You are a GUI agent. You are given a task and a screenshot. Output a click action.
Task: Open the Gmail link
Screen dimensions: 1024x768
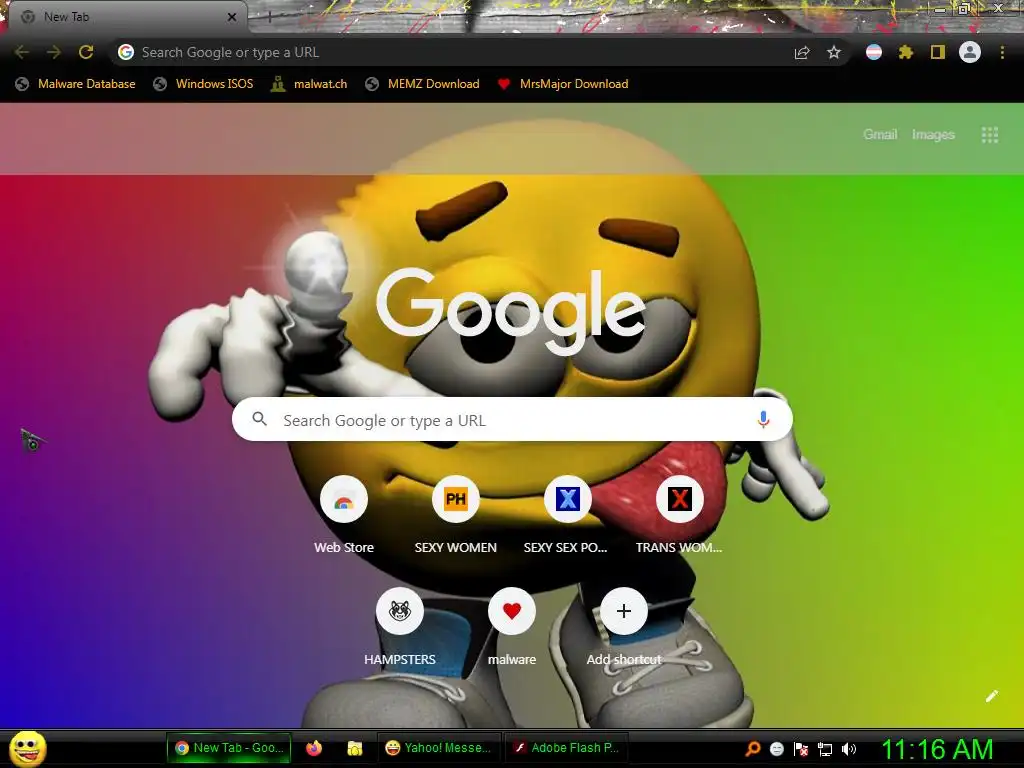(x=880, y=135)
